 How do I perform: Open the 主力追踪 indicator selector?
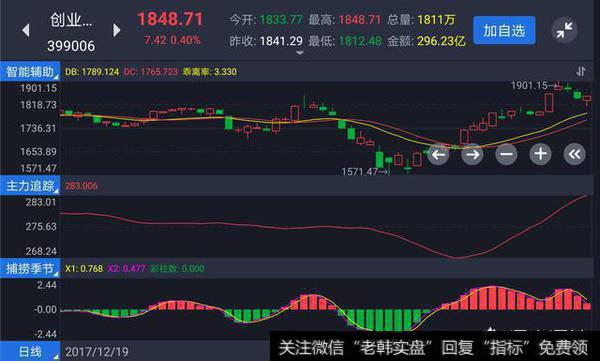tap(30, 186)
